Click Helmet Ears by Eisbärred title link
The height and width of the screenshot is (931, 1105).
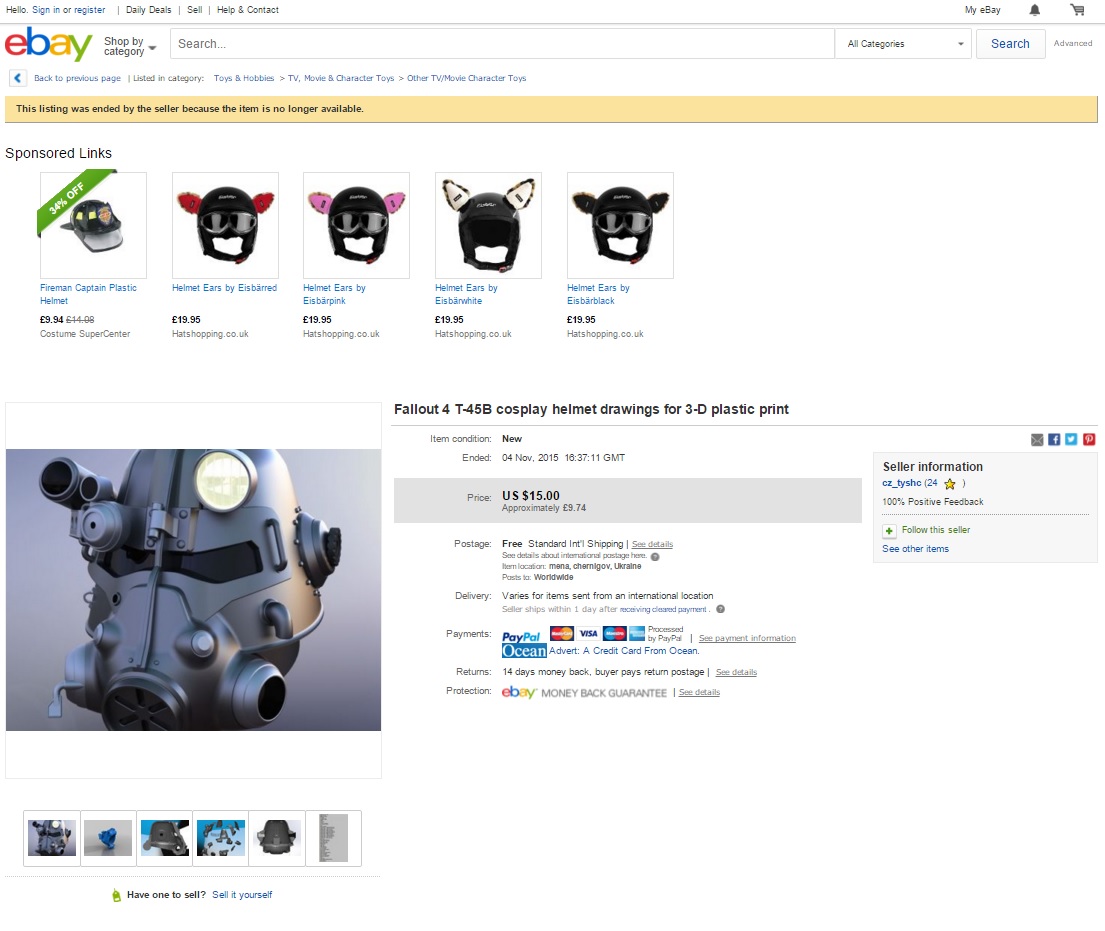225,288
